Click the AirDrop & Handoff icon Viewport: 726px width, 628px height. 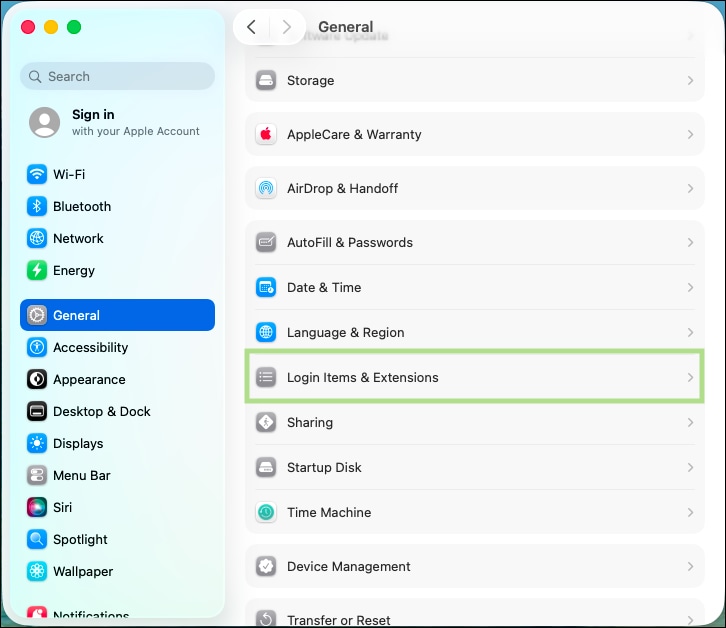tap(266, 188)
